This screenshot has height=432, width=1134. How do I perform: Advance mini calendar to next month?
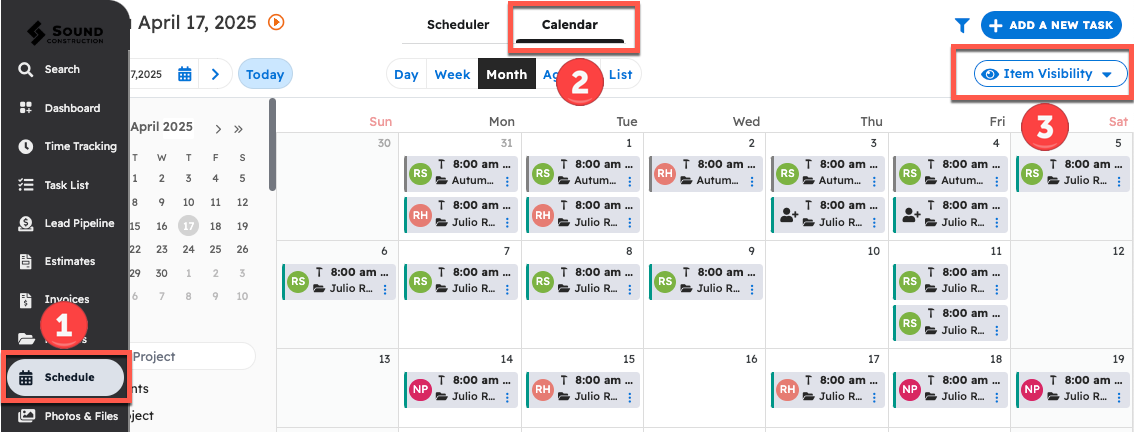point(218,128)
